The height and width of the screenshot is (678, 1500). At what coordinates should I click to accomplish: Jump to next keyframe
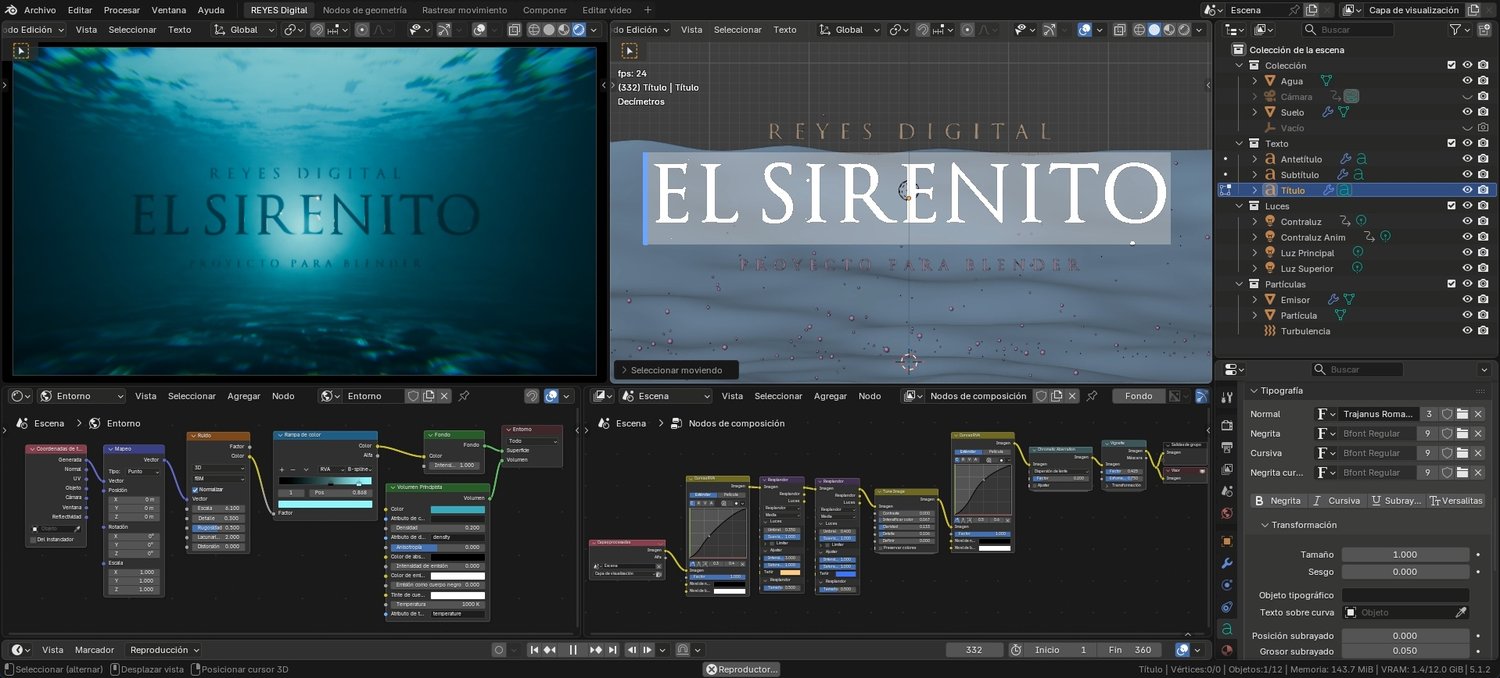[596, 650]
